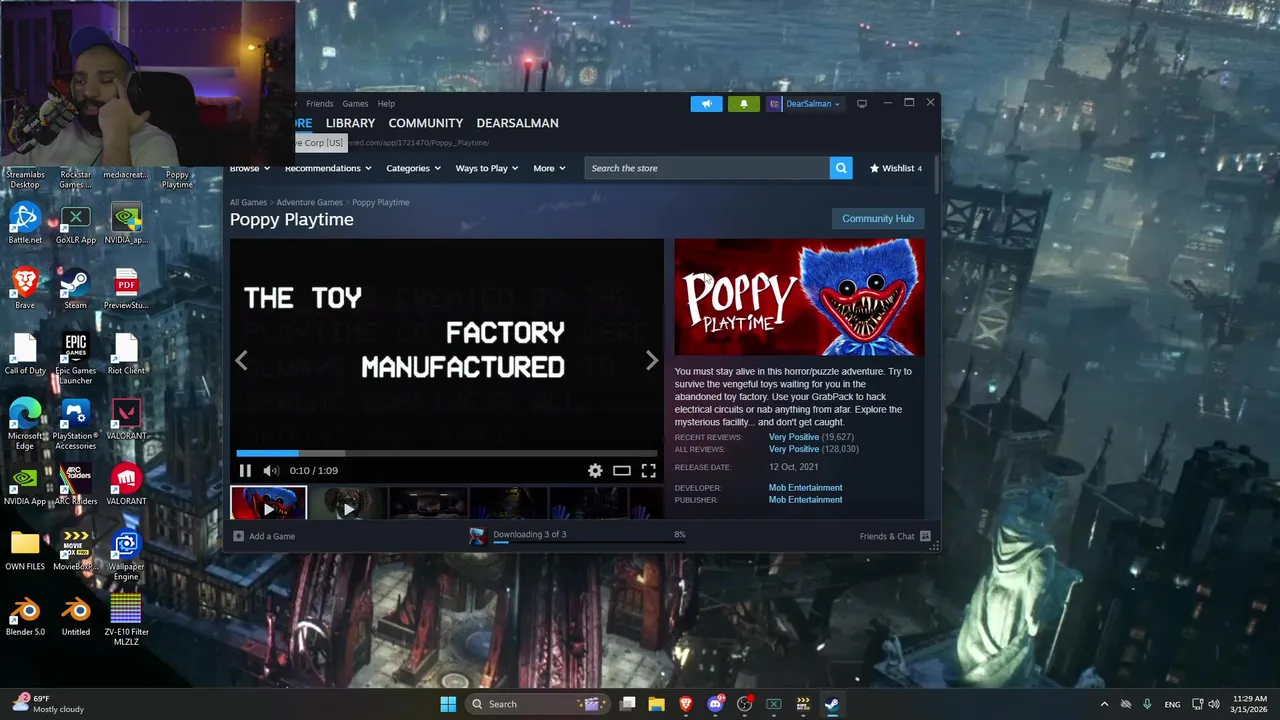
Task: Open the taskbar clock and date
Action: [1250, 704]
